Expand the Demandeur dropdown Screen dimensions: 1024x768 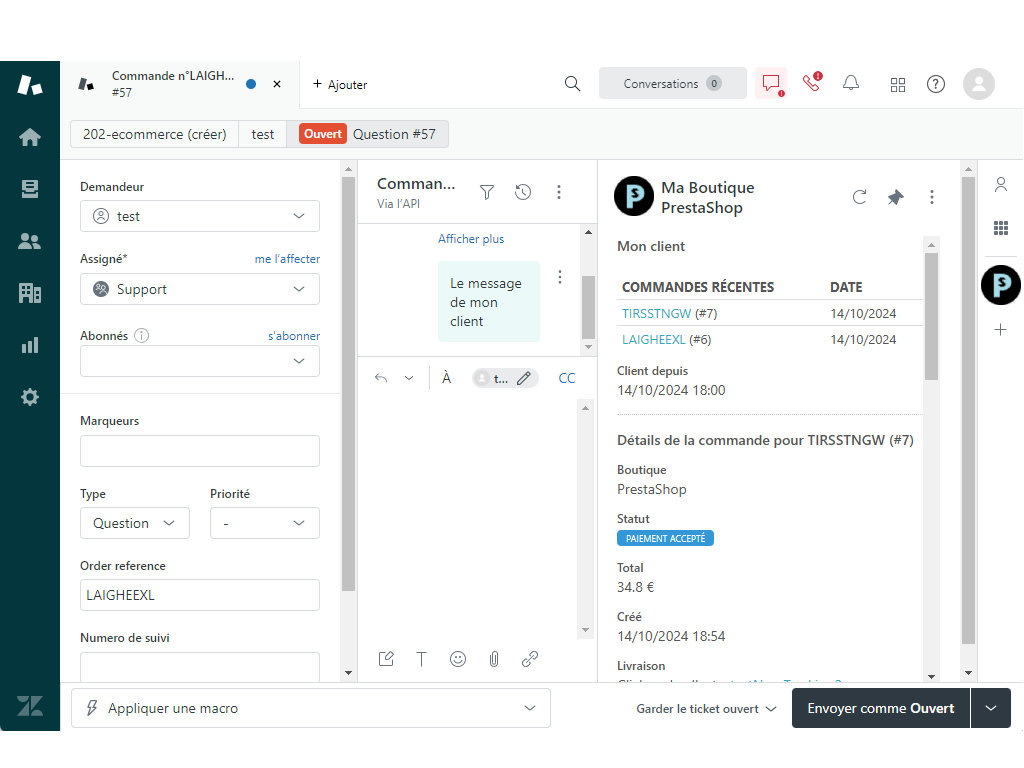pyautogui.click(x=200, y=216)
